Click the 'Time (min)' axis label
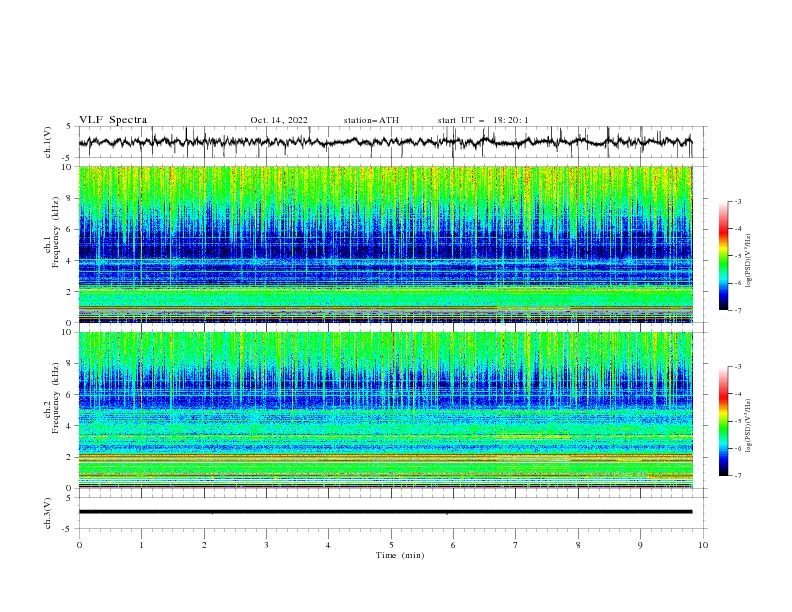 (400, 555)
